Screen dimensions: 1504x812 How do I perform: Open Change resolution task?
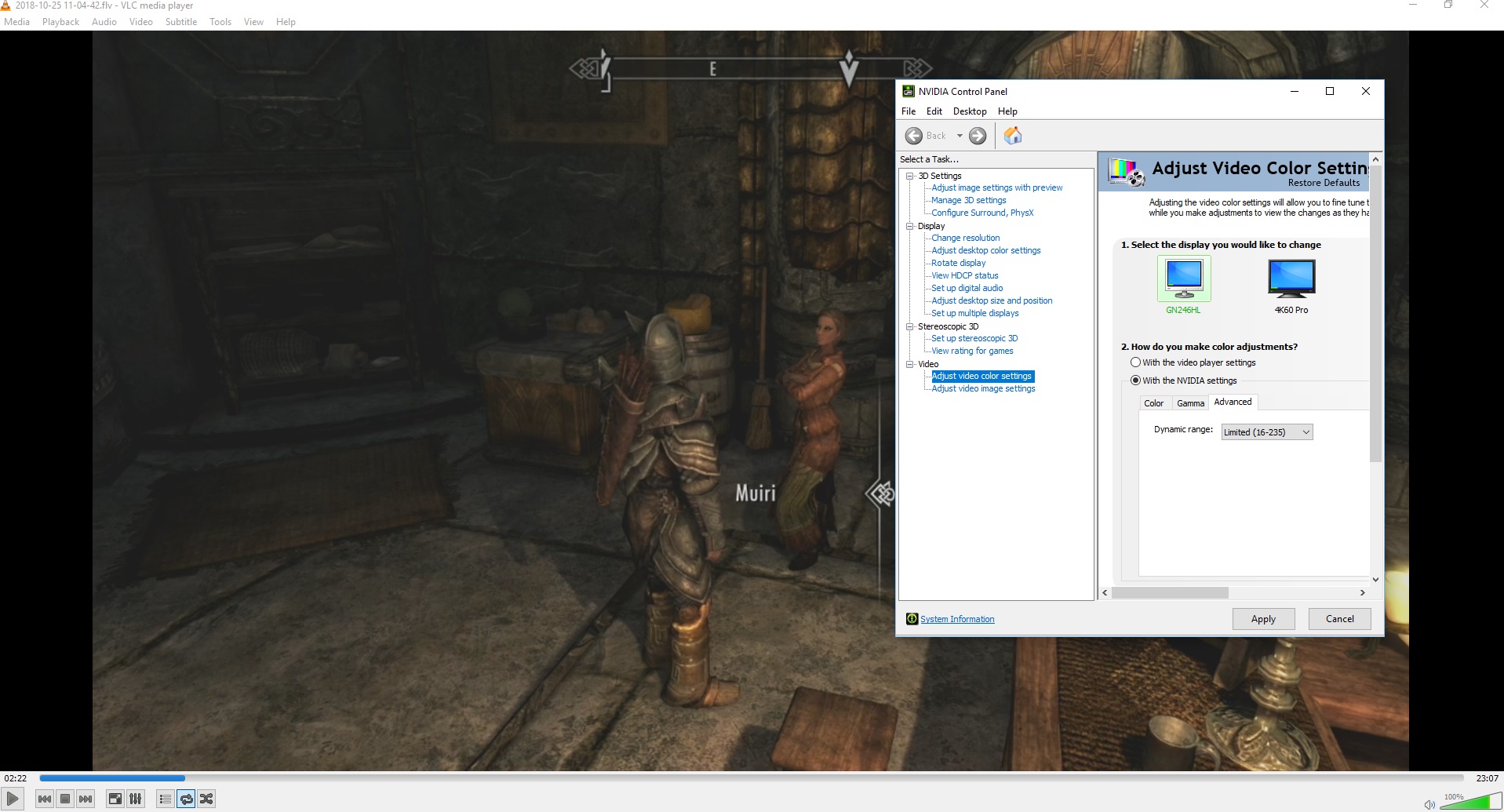point(966,239)
